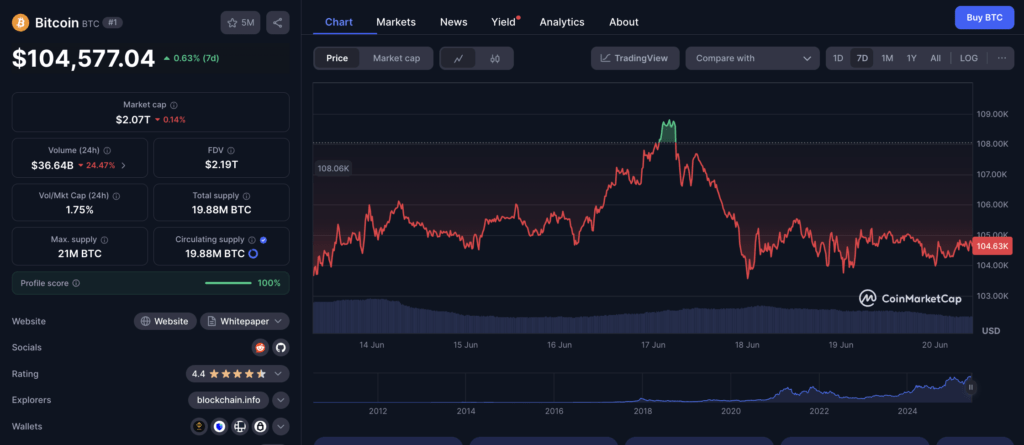Viewport: 1024px width, 445px height.
Task: Expand more wallets chevron
Action: click(x=281, y=427)
